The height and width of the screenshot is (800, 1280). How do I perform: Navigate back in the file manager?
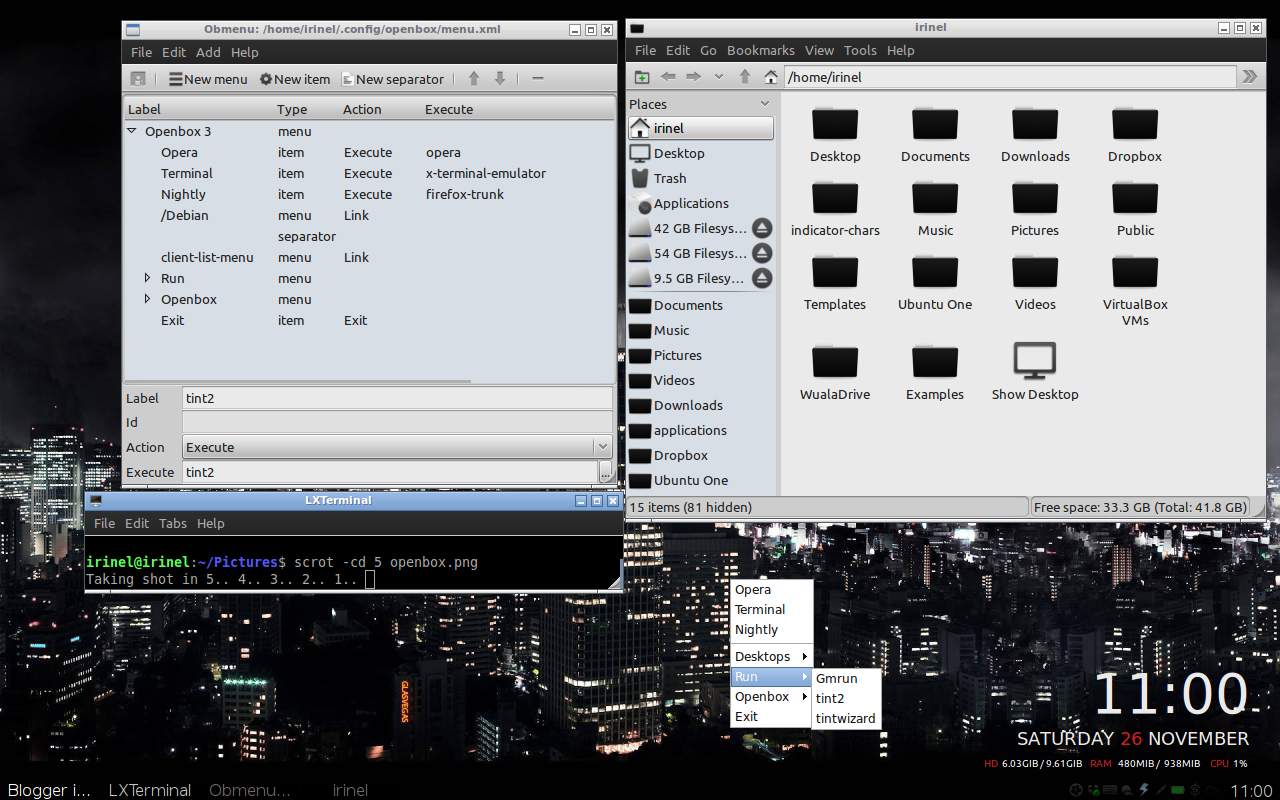tap(668, 76)
